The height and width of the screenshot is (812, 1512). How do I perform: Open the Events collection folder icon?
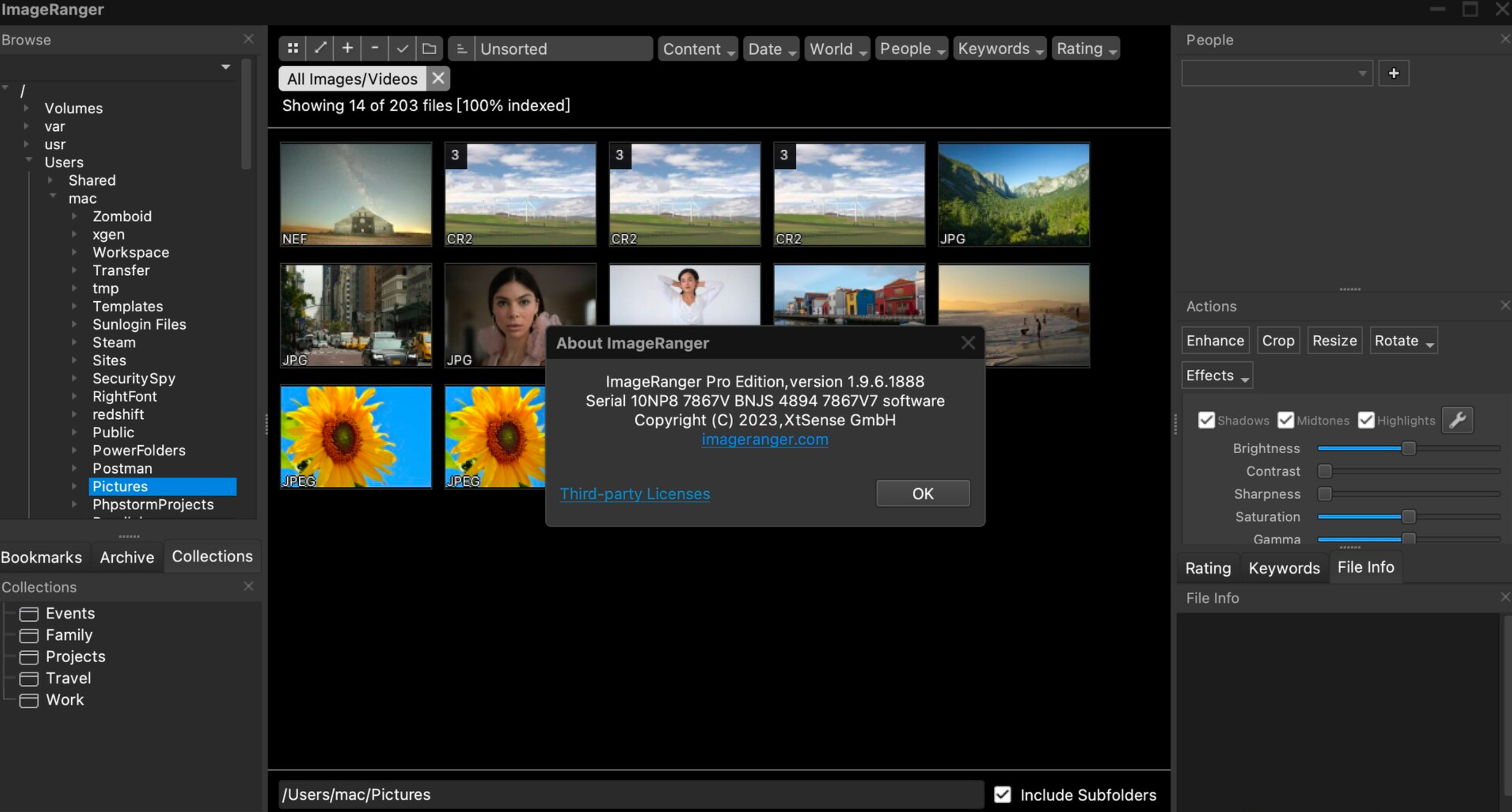coord(28,614)
